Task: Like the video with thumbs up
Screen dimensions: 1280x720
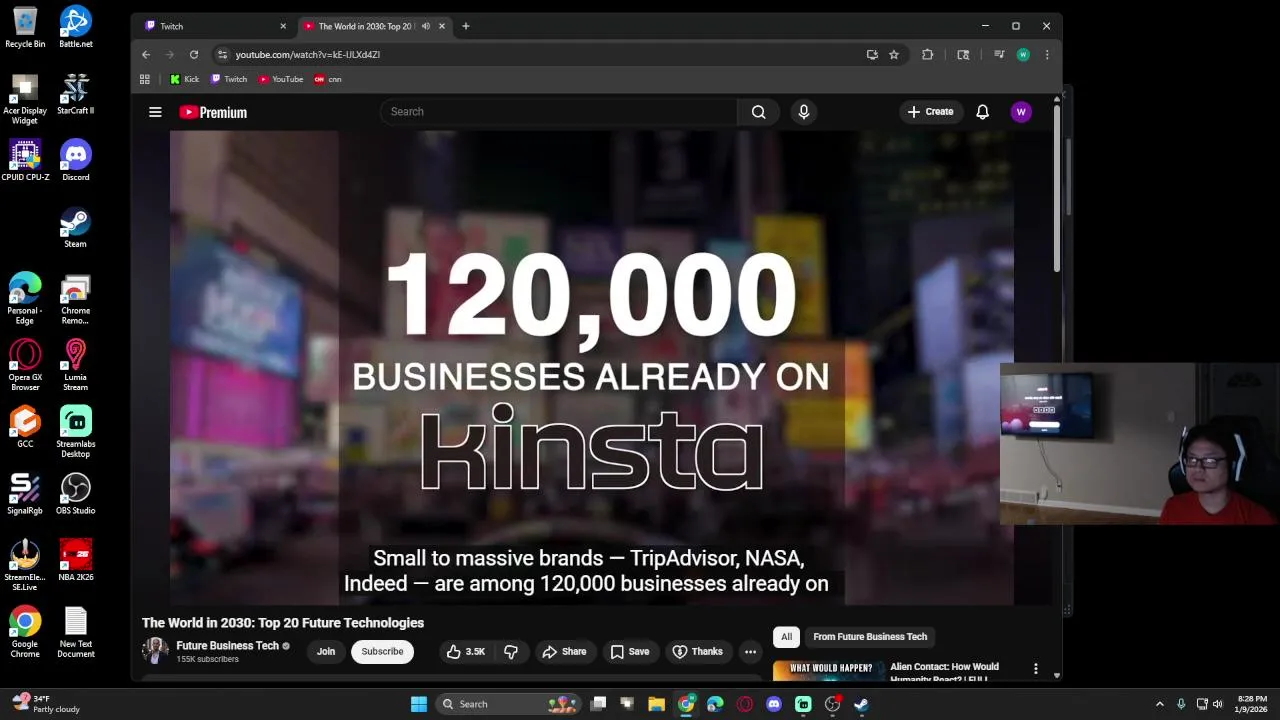Action: (466, 652)
